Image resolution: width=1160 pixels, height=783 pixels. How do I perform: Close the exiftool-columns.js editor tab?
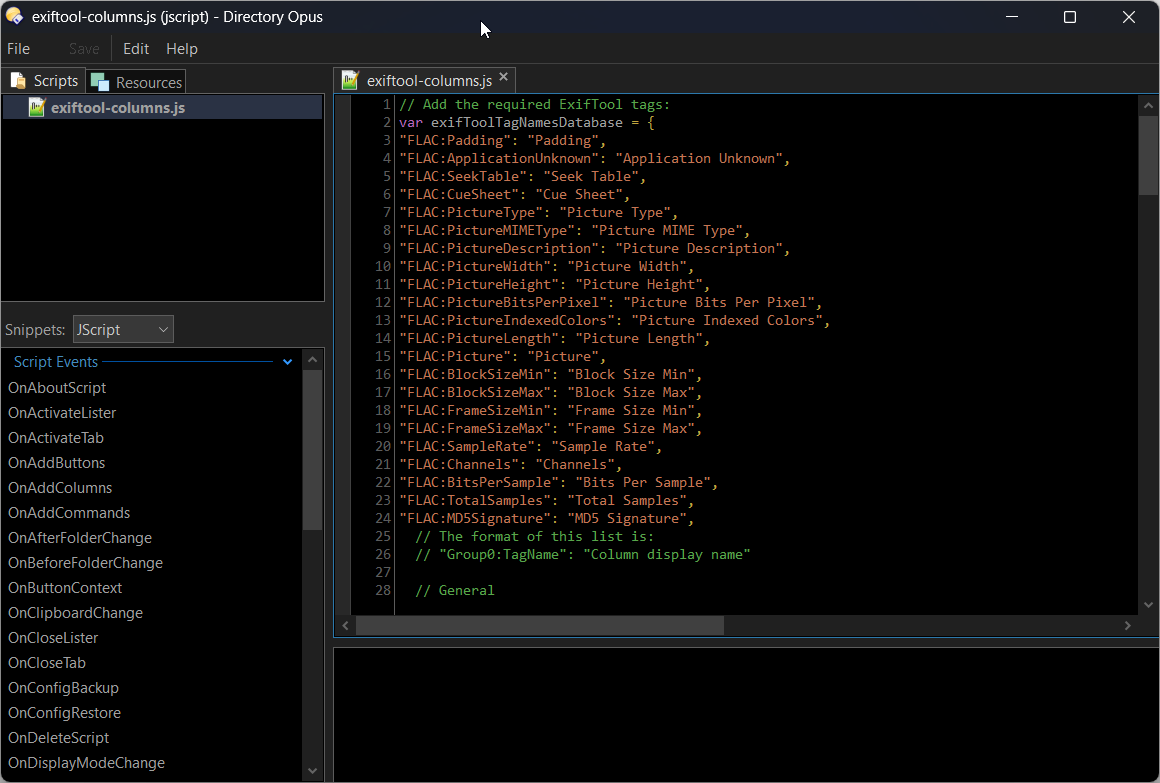tap(504, 77)
